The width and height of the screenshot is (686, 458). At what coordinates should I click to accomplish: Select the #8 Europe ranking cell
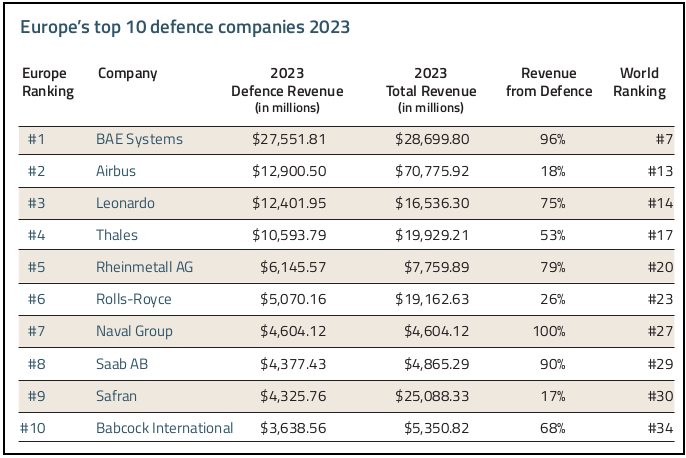[36, 364]
